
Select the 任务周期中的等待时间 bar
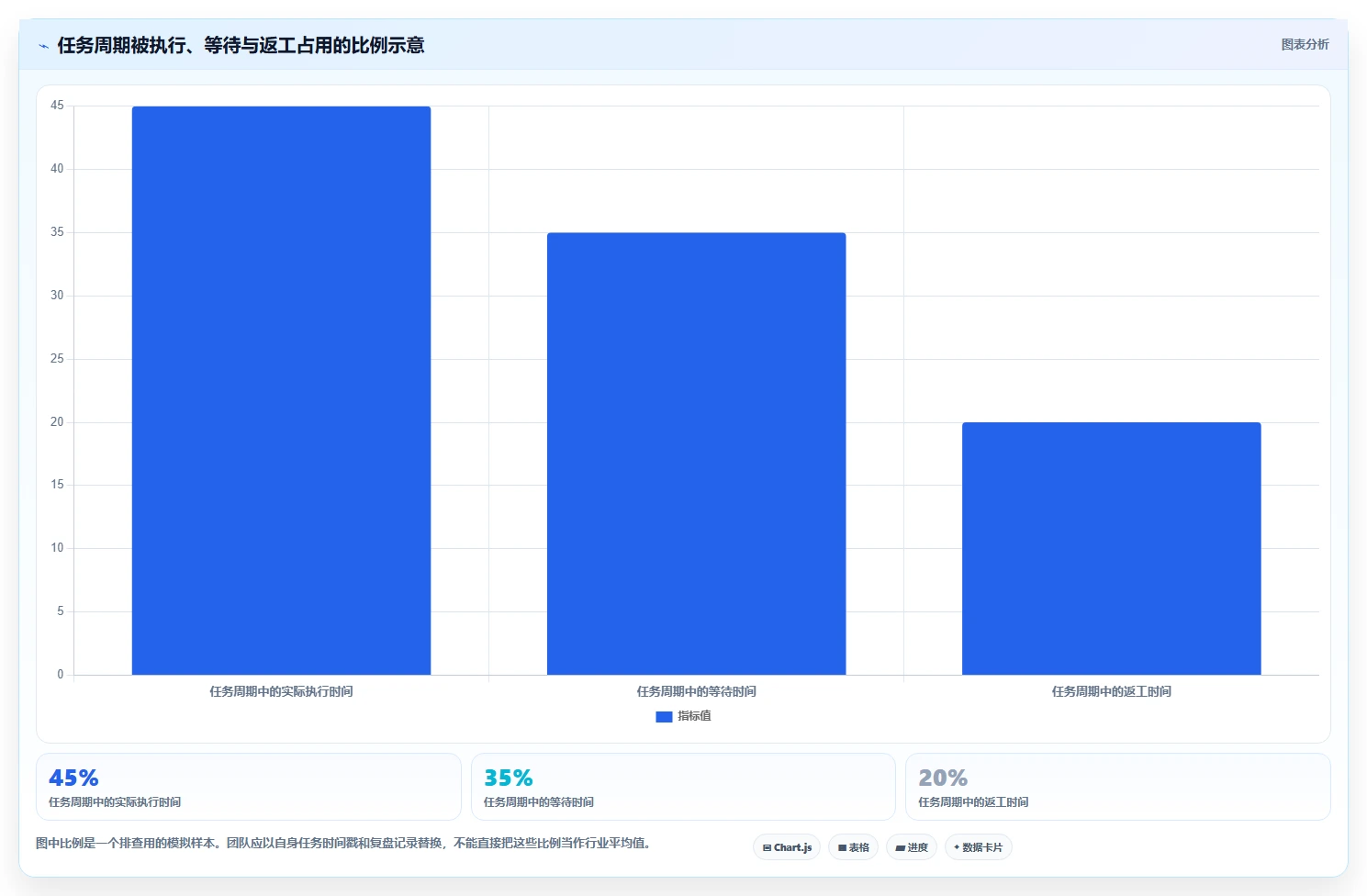pyautogui.click(x=696, y=454)
